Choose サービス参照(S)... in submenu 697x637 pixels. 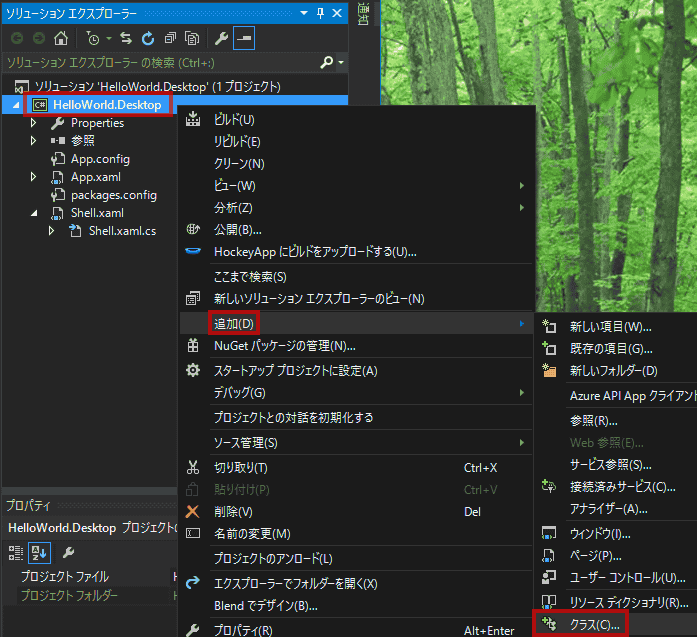(616, 465)
